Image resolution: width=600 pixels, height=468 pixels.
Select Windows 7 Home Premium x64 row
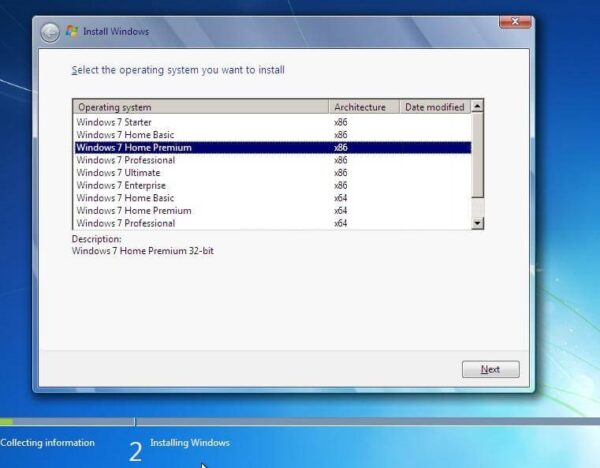pyautogui.click(x=273, y=210)
